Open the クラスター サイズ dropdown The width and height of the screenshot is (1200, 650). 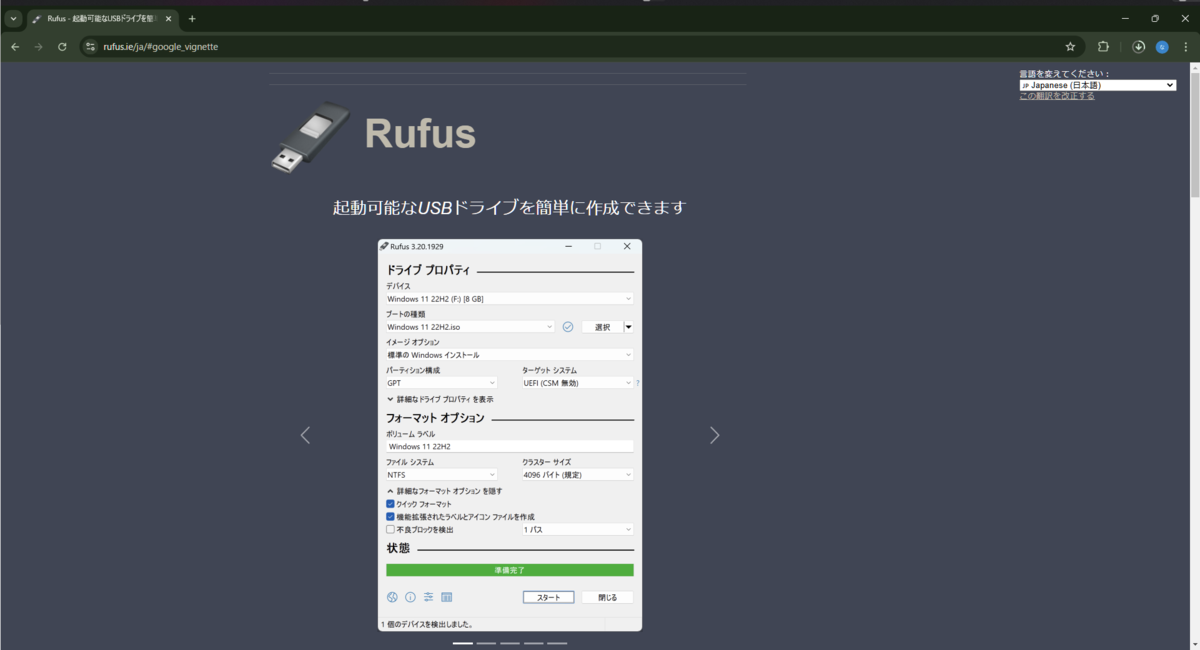pyautogui.click(x=578, y=475)
